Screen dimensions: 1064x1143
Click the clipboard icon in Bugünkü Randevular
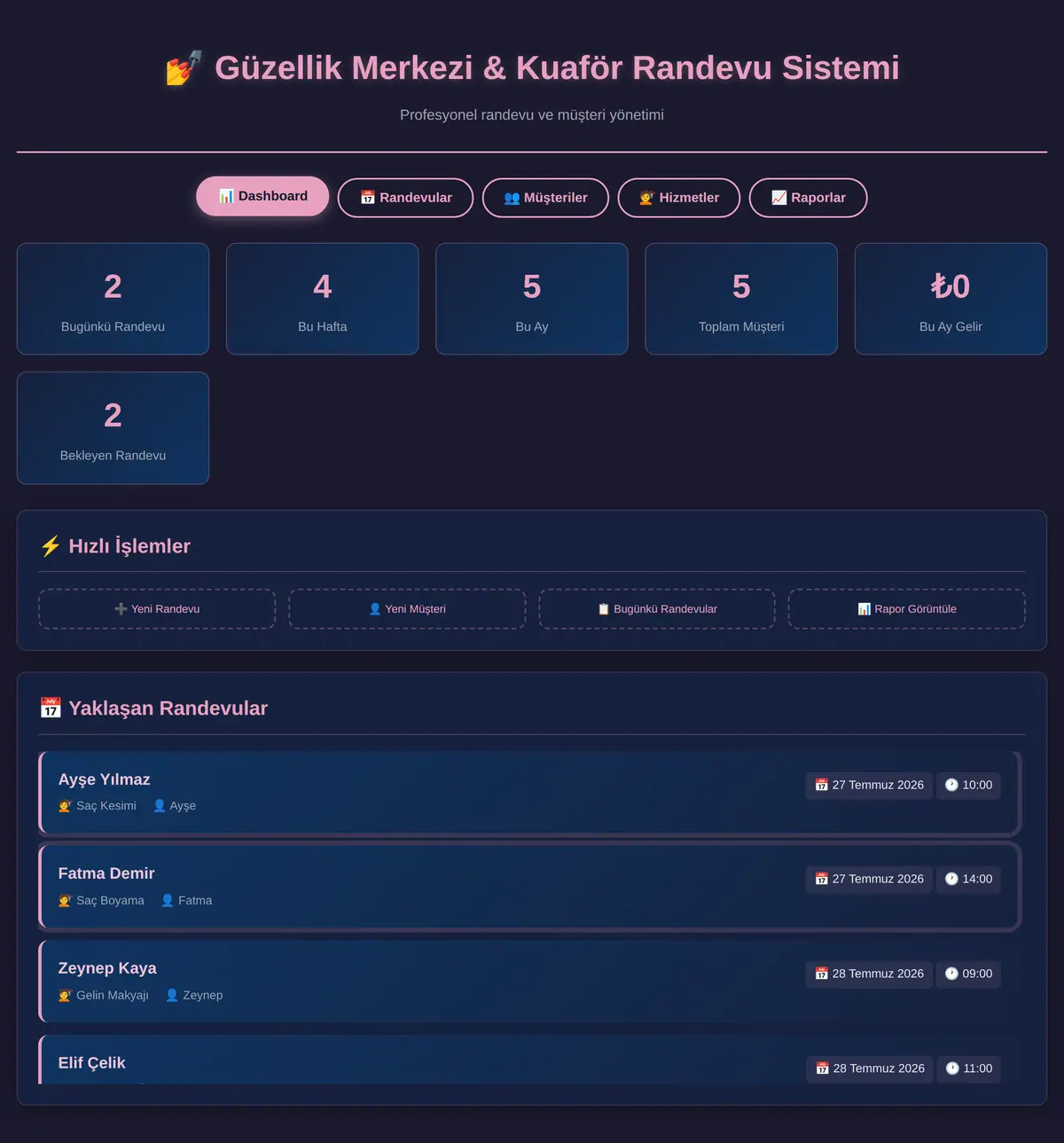coord(604,609)
